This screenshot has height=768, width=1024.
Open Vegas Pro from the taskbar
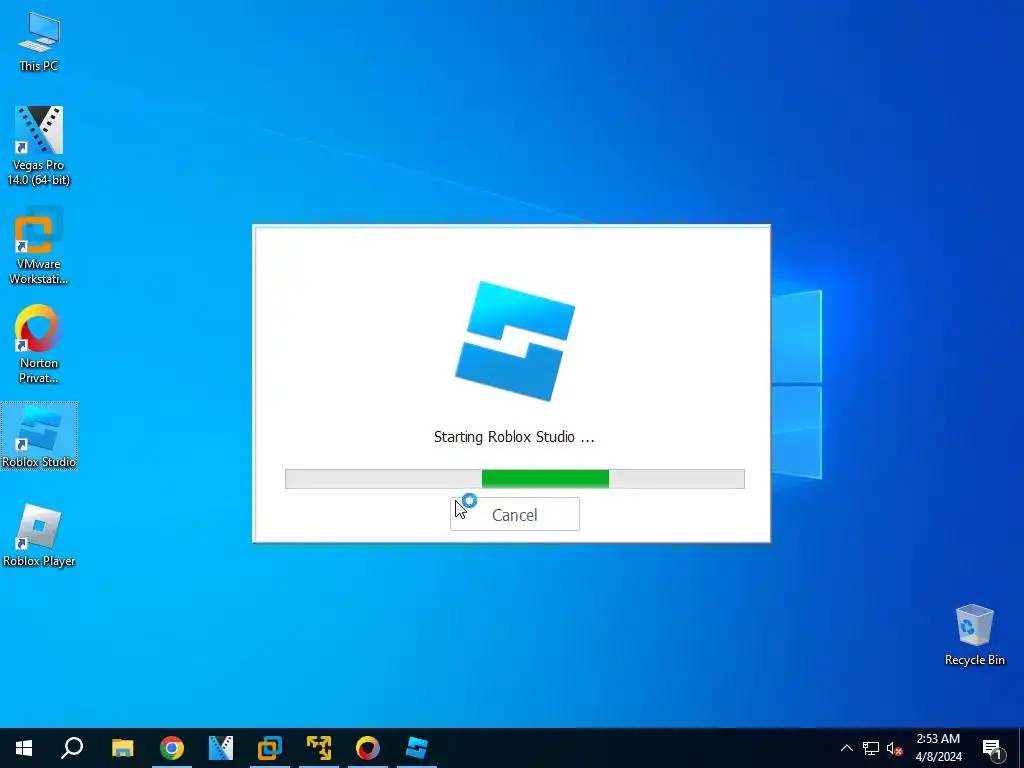coord(221,748)
